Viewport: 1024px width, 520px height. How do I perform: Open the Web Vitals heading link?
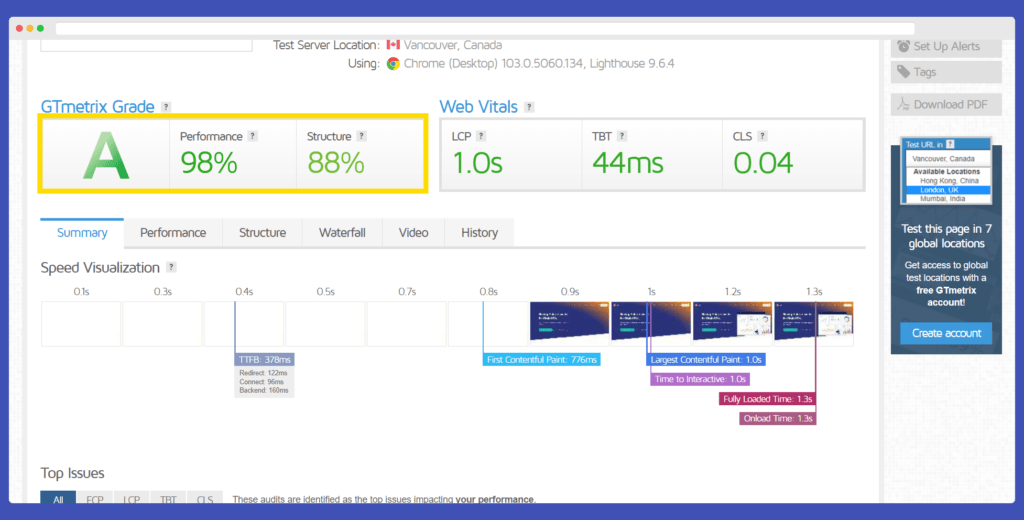478,106
